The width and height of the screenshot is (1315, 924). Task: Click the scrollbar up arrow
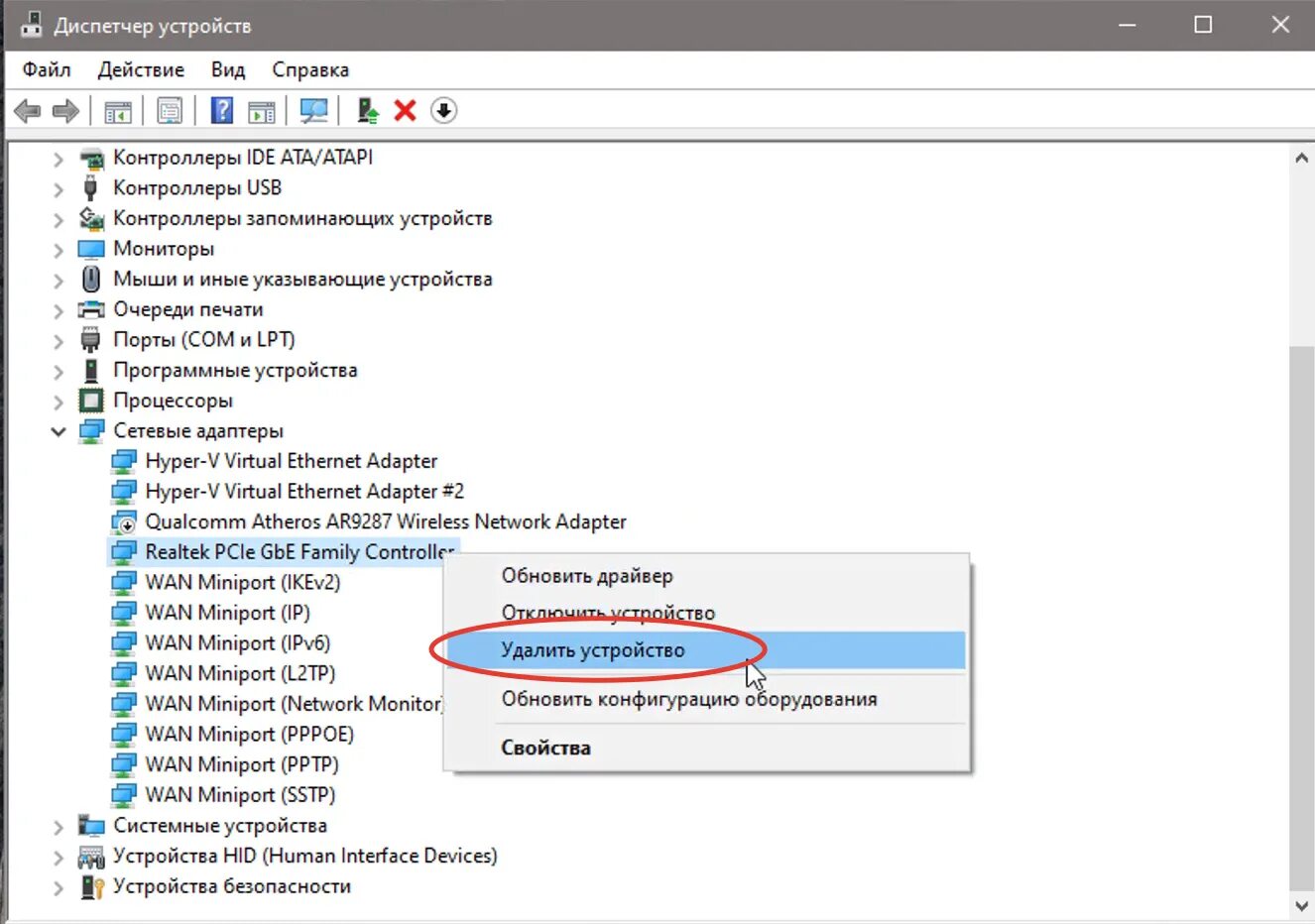pos(1301,158)
